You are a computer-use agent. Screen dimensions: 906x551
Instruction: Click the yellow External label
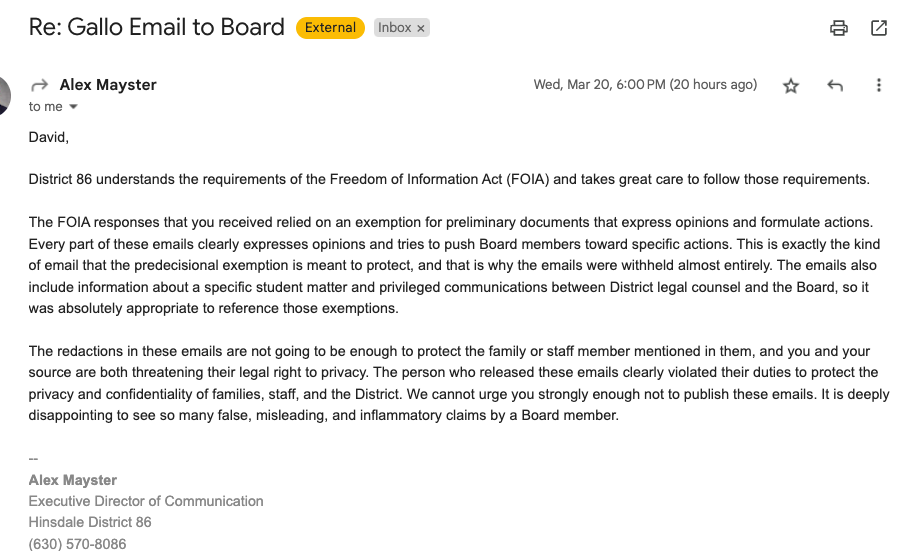(330, 28)
